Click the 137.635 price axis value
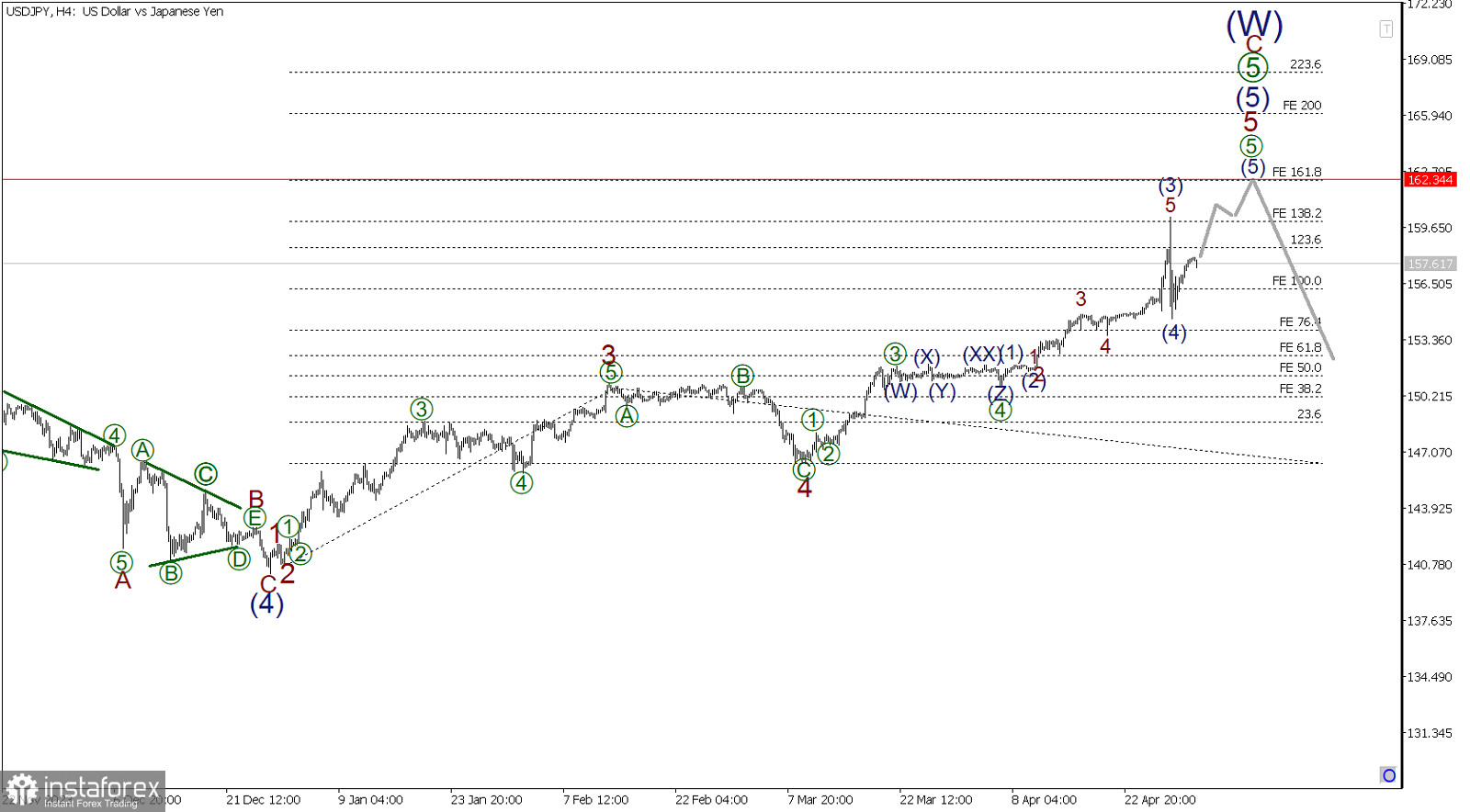 tap(1430, 621)
